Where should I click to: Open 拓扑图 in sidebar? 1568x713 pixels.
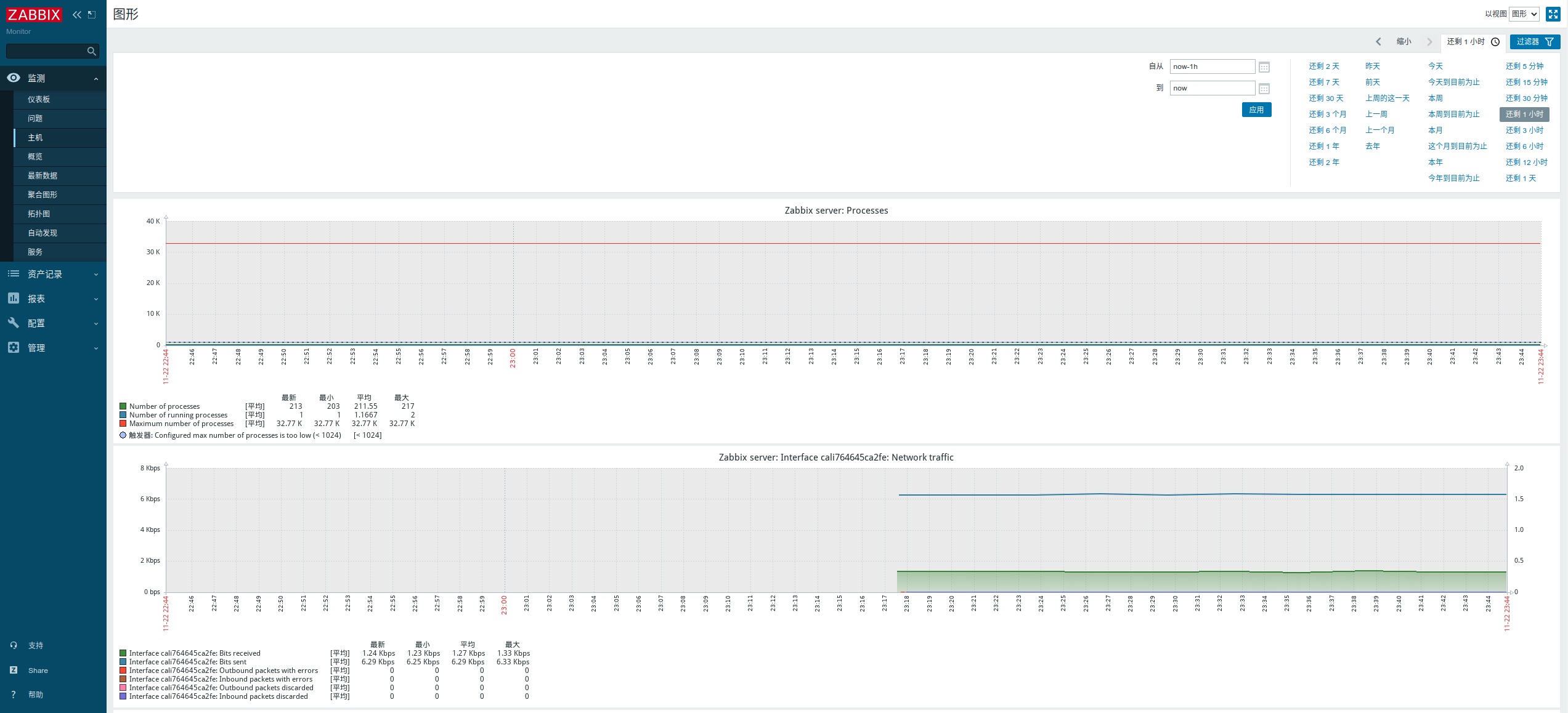click(60, 214)
